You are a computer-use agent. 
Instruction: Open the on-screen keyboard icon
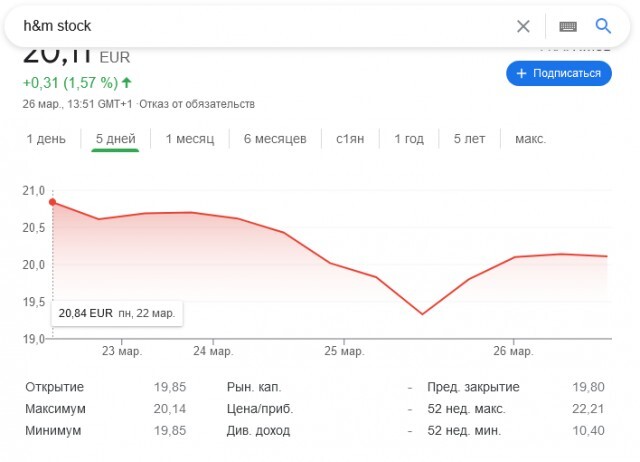[x=567, y=26]
